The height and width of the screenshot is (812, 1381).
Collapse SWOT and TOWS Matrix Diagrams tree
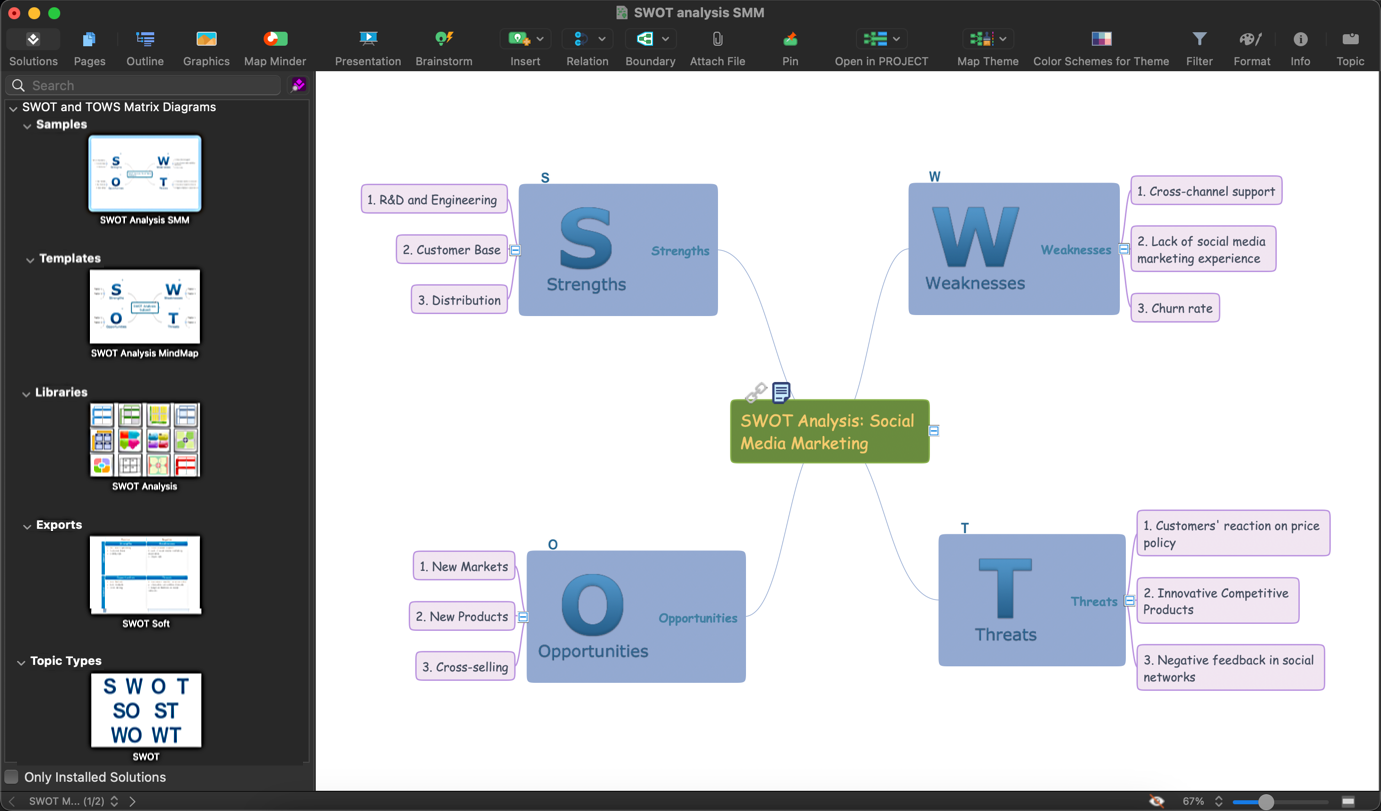(13, 108)
